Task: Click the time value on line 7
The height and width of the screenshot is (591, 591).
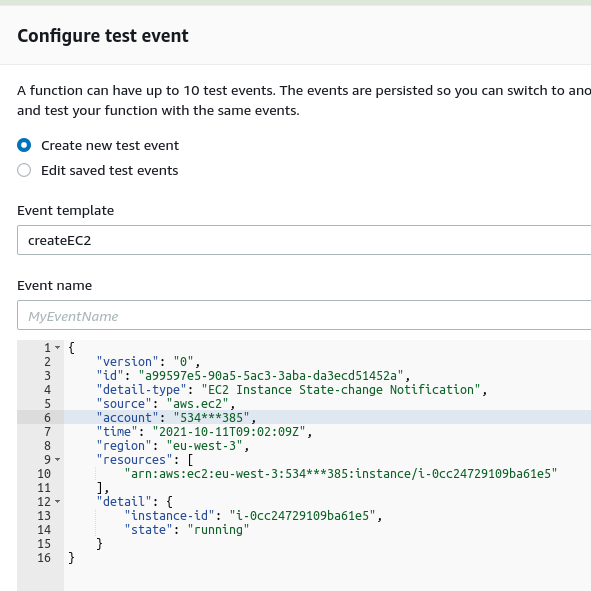Action: tap(229, 432)
